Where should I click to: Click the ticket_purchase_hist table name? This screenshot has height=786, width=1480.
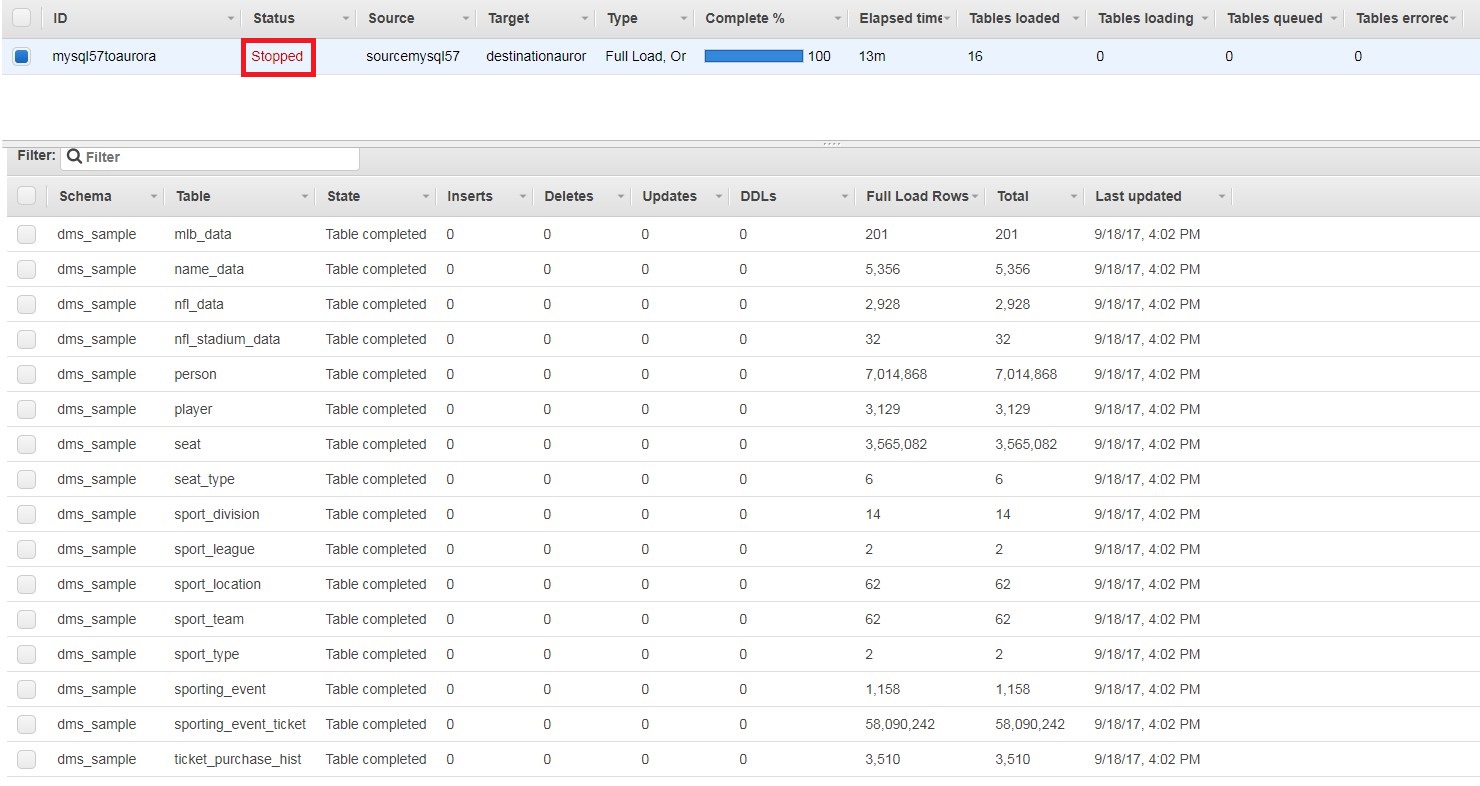(x=238, y=759)
